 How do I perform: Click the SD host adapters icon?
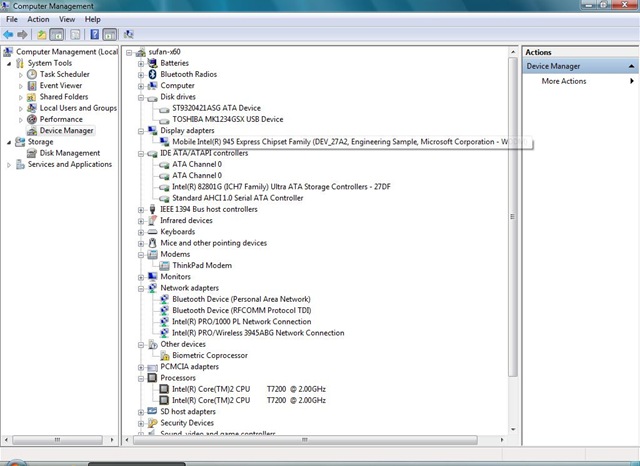[152, 411]
